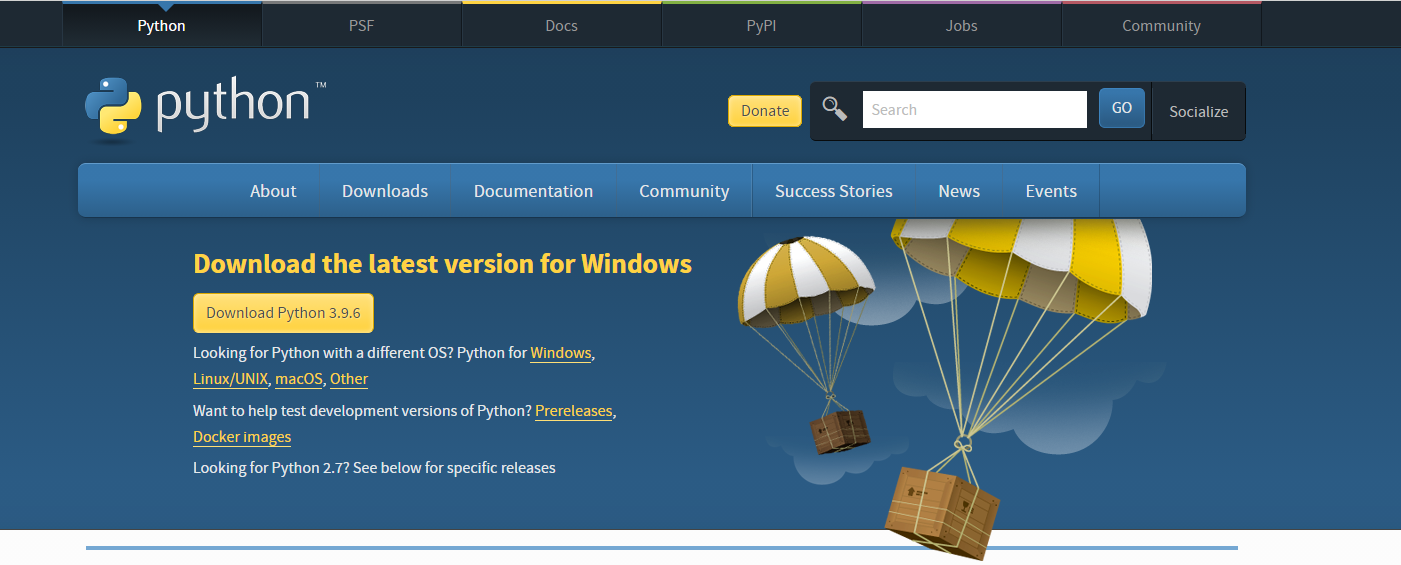1401x565 pixels.
Task: Open the Success Stories navigation menu
Action: coord(834,191)
